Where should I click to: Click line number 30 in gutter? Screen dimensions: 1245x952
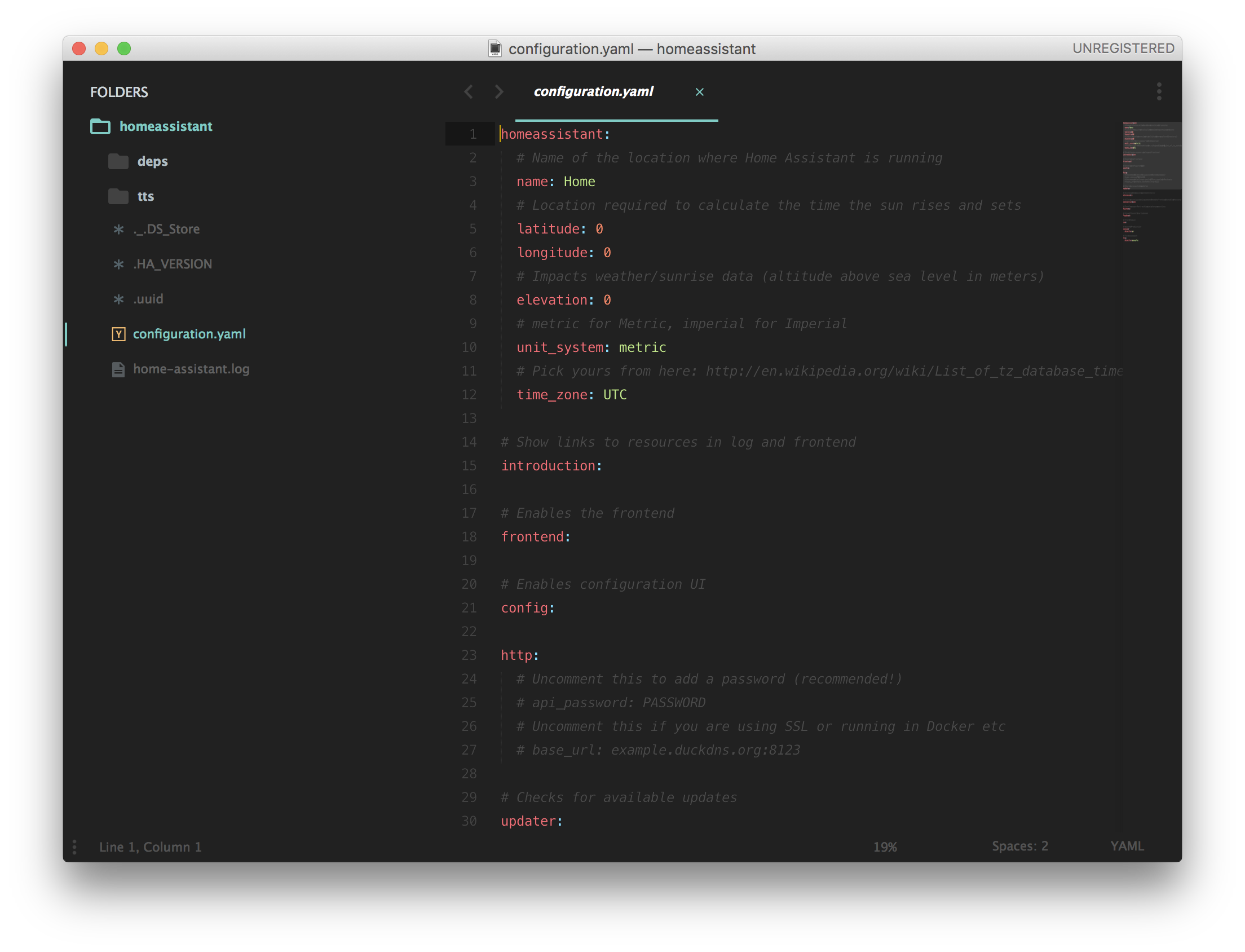coord(469,821)
